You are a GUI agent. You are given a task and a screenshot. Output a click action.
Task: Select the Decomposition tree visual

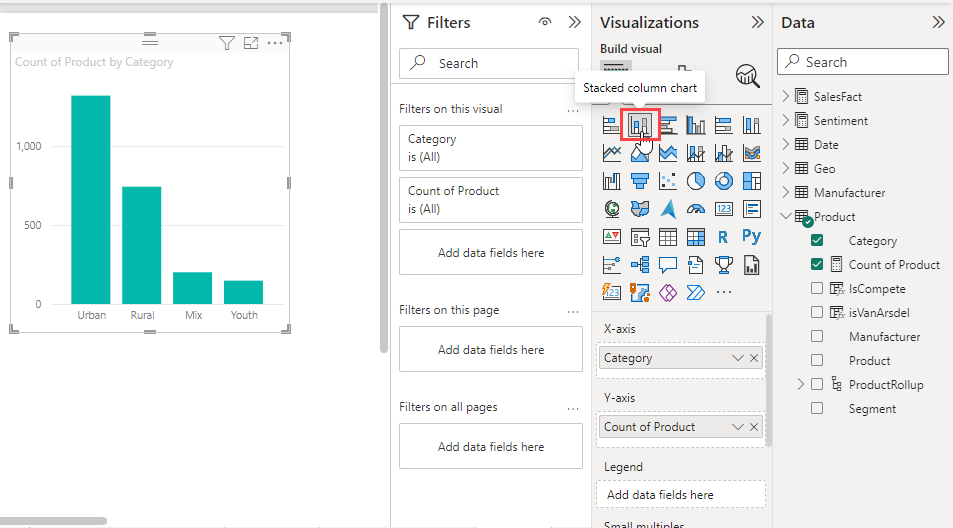639,265
